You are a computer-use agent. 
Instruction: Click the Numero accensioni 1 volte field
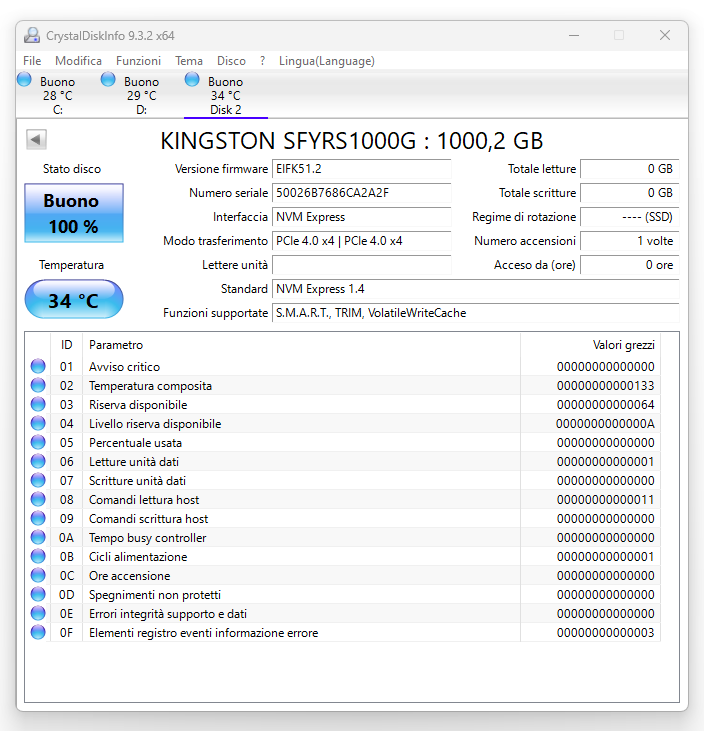pos(629,241)
